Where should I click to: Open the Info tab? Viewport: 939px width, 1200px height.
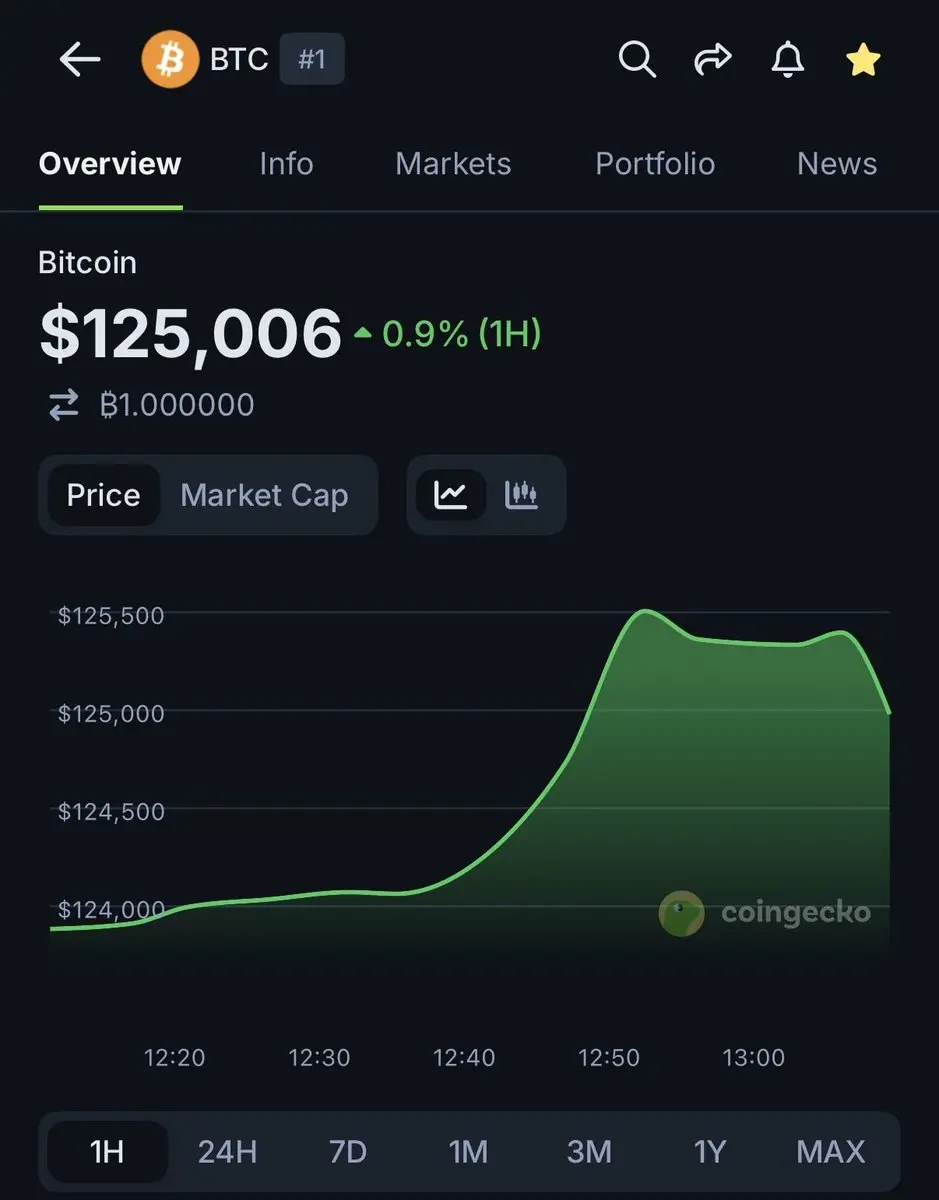(x=286, y=164)
